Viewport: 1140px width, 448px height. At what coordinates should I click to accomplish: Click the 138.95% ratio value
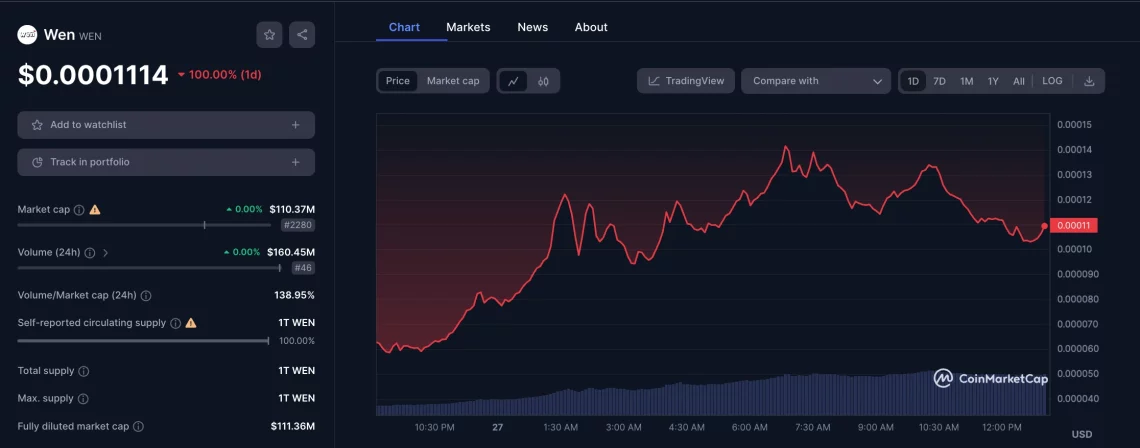tap(294, 295)
